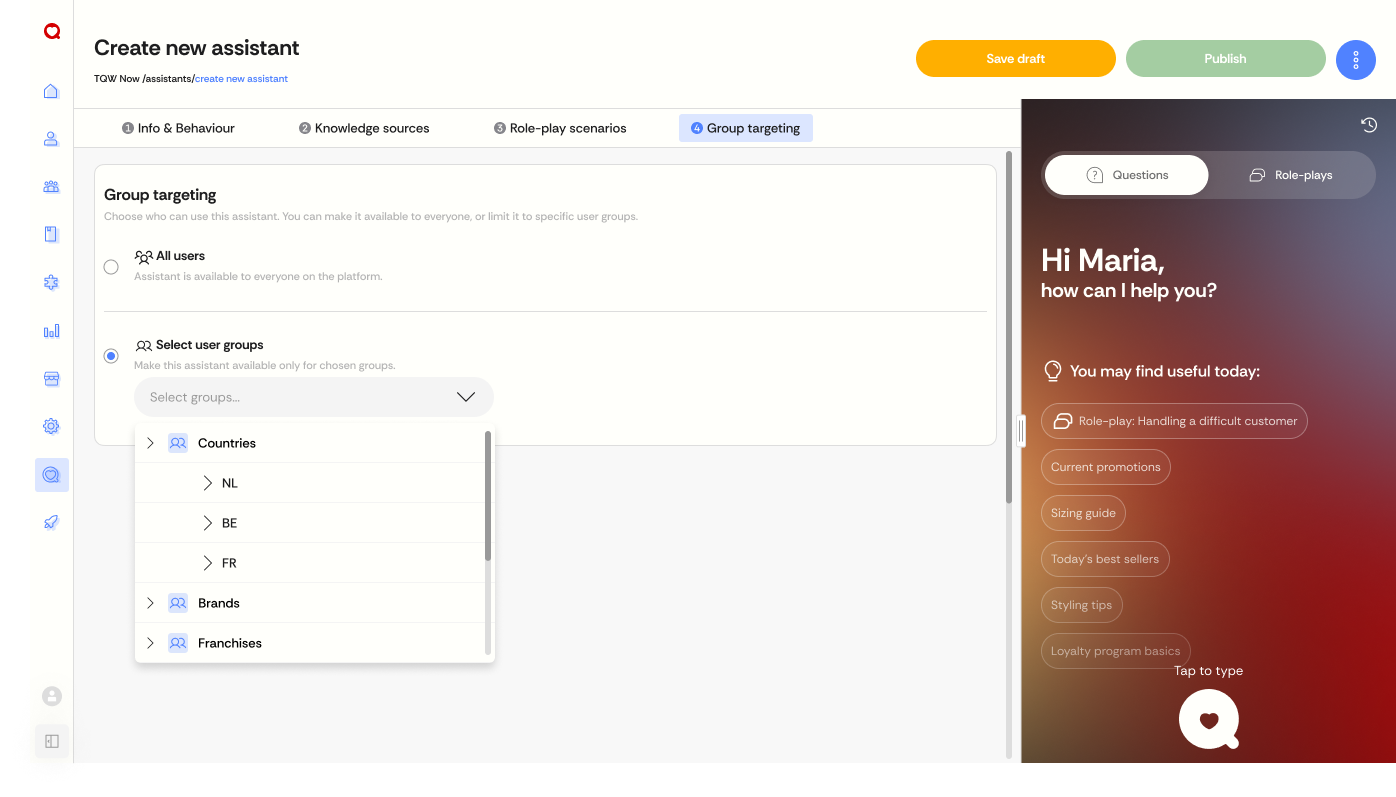
Task: Open the Select groups dropdown
Action: click(313, 397)
